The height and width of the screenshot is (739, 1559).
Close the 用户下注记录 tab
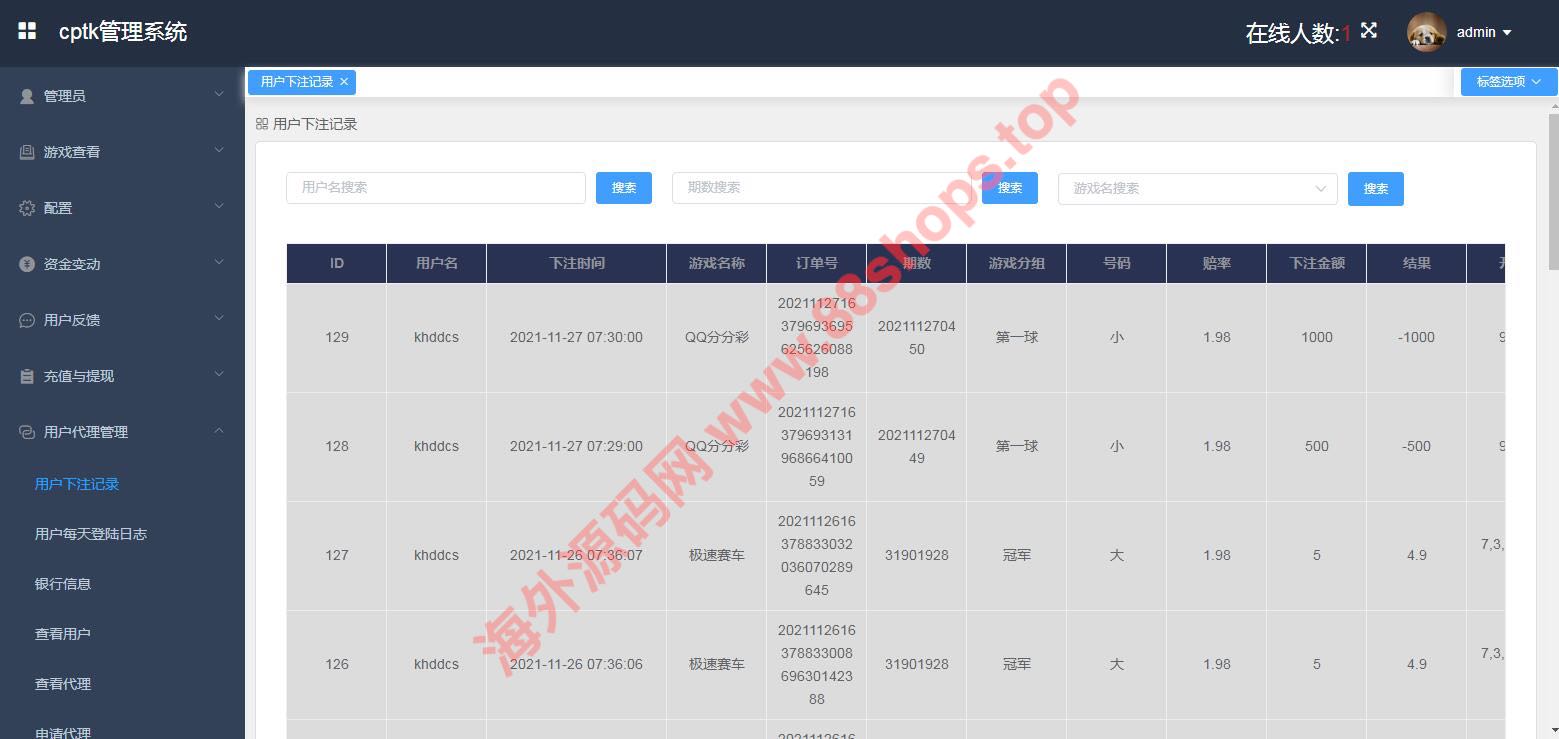click(x=344, y=82)
